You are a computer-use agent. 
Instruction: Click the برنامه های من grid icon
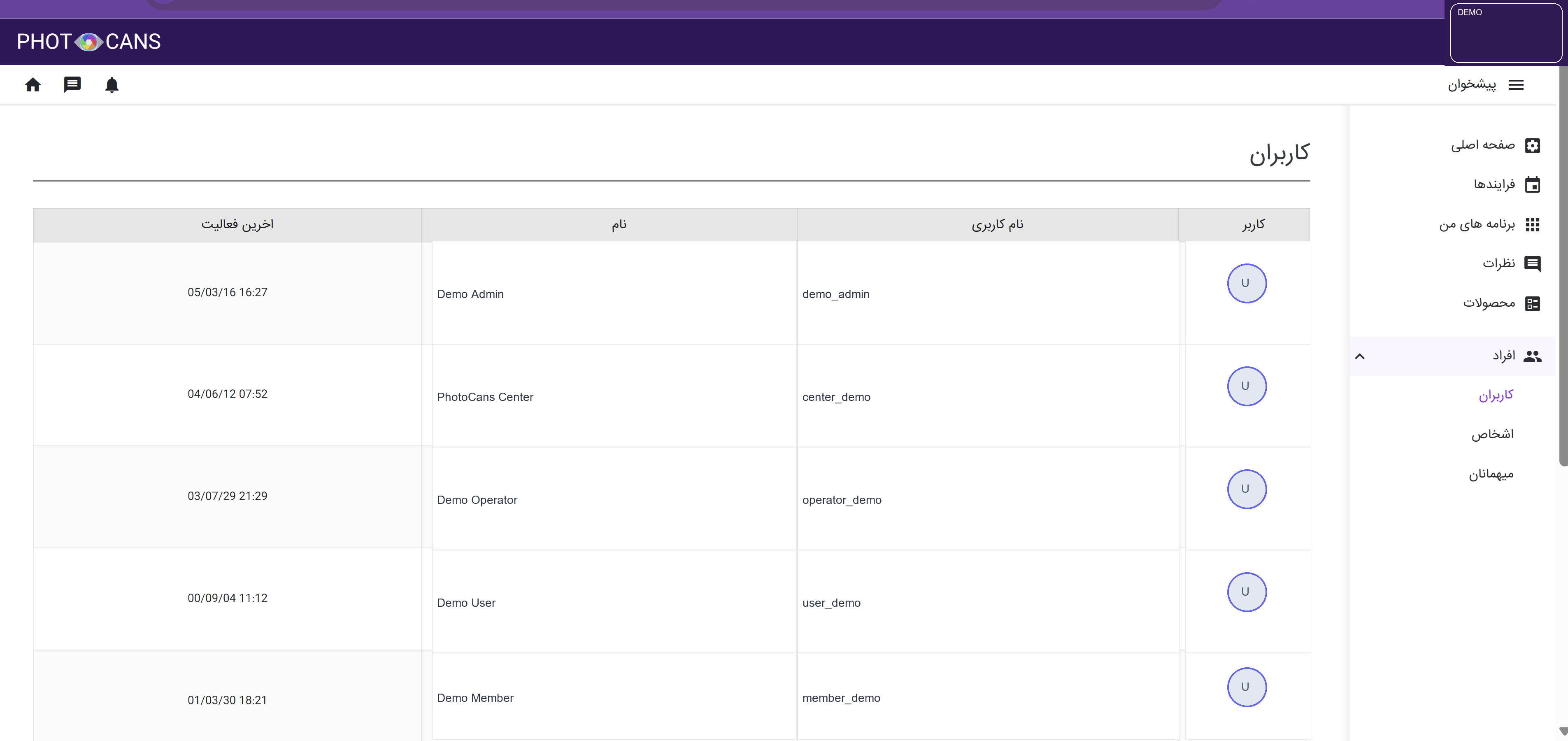click(x=1532, y=224)
